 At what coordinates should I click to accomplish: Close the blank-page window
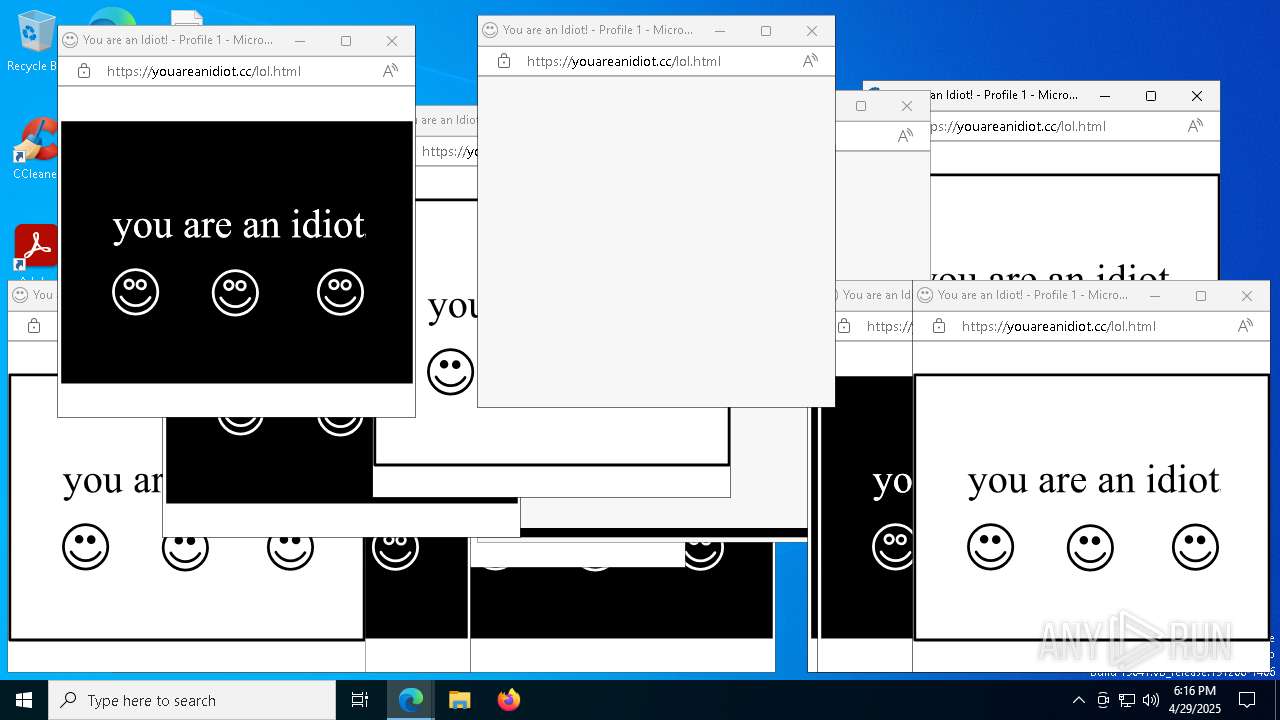click(812, 31)
